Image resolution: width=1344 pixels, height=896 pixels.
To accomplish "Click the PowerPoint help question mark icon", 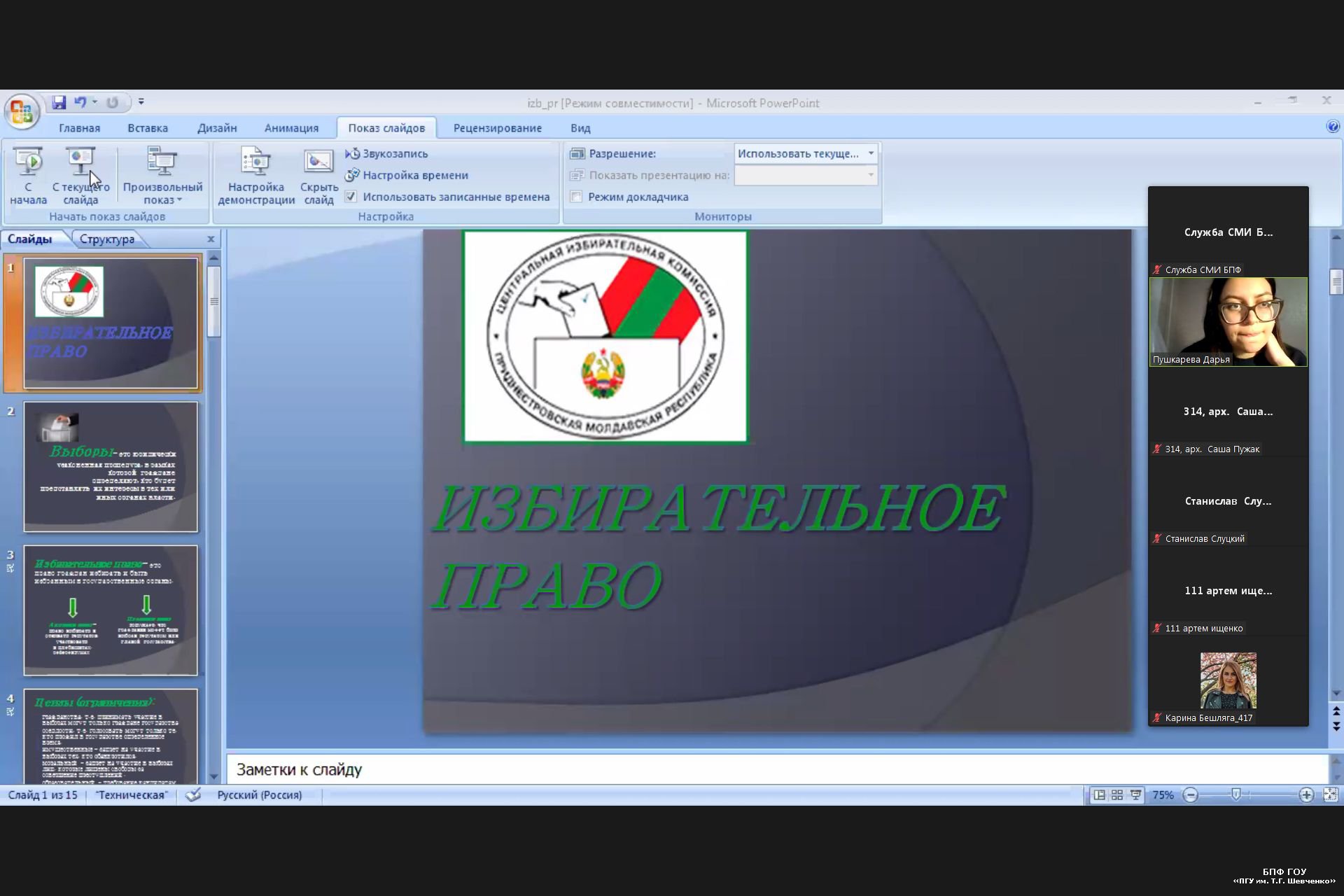I will 1332,127.
